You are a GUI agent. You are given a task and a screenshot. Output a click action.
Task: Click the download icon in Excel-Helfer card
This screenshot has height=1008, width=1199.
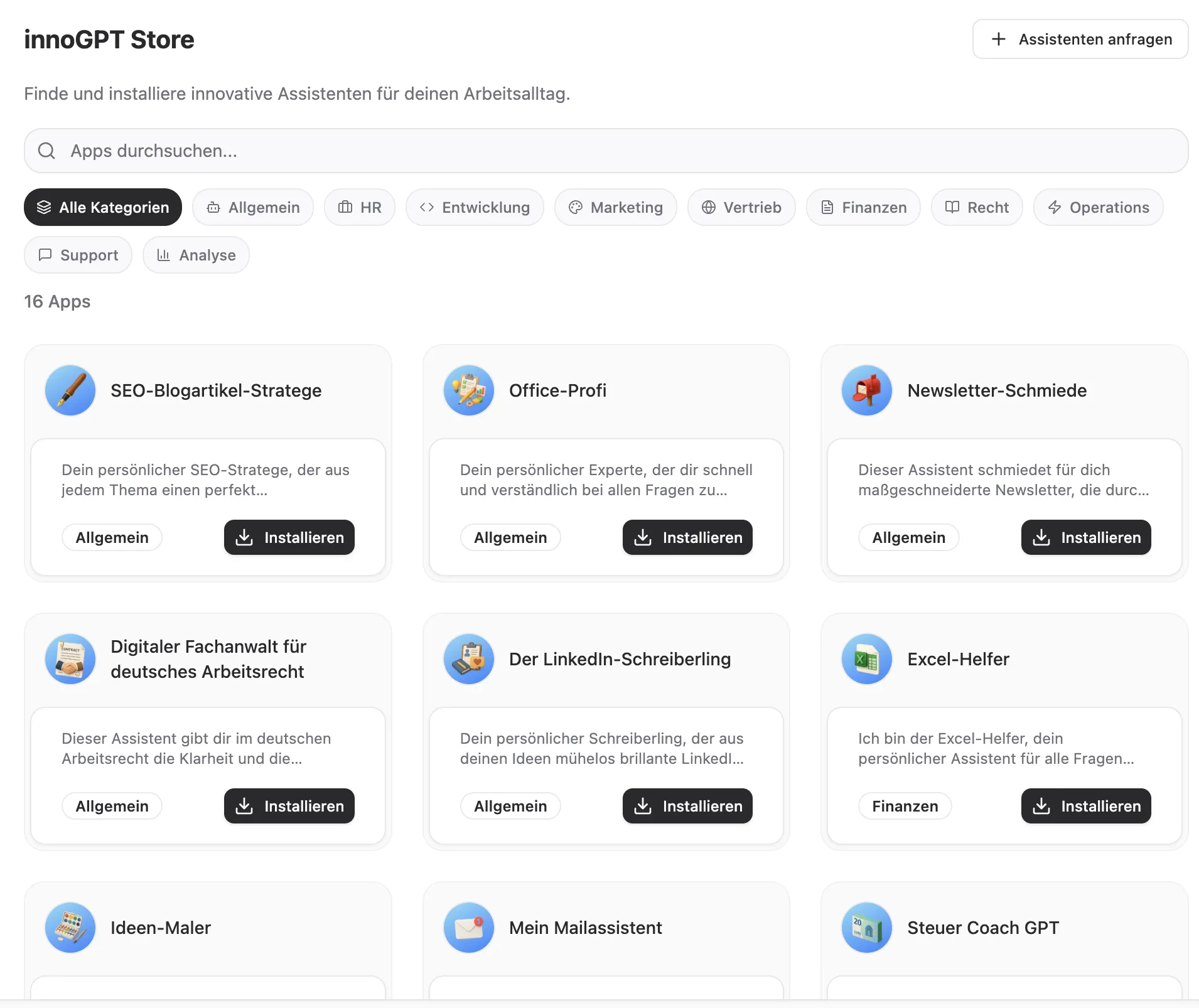click(x=1041, y=806)
